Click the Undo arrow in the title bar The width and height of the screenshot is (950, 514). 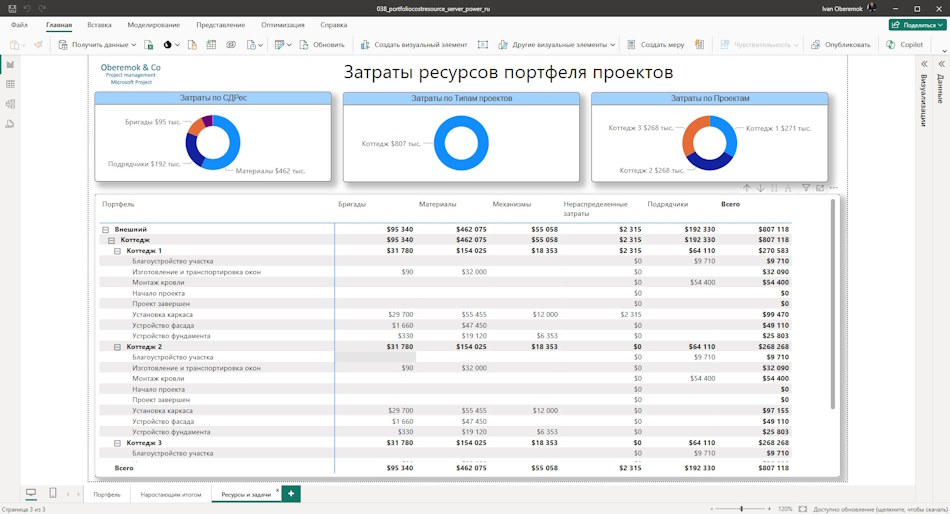pyautogui.click(x=27, y=8)
